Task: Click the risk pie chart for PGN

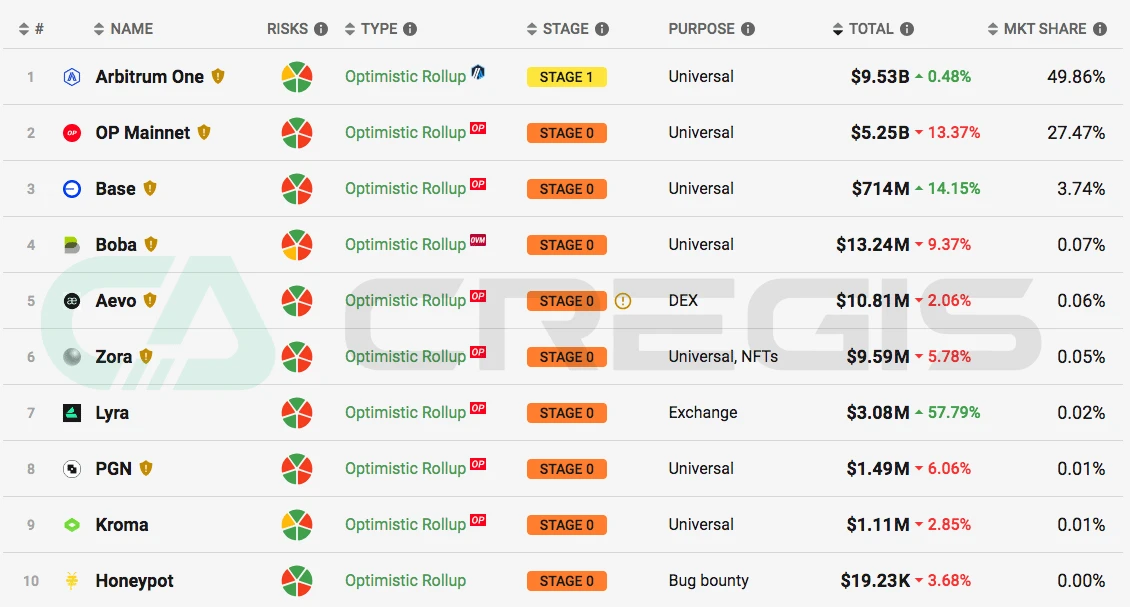Action: coord(296,469)
